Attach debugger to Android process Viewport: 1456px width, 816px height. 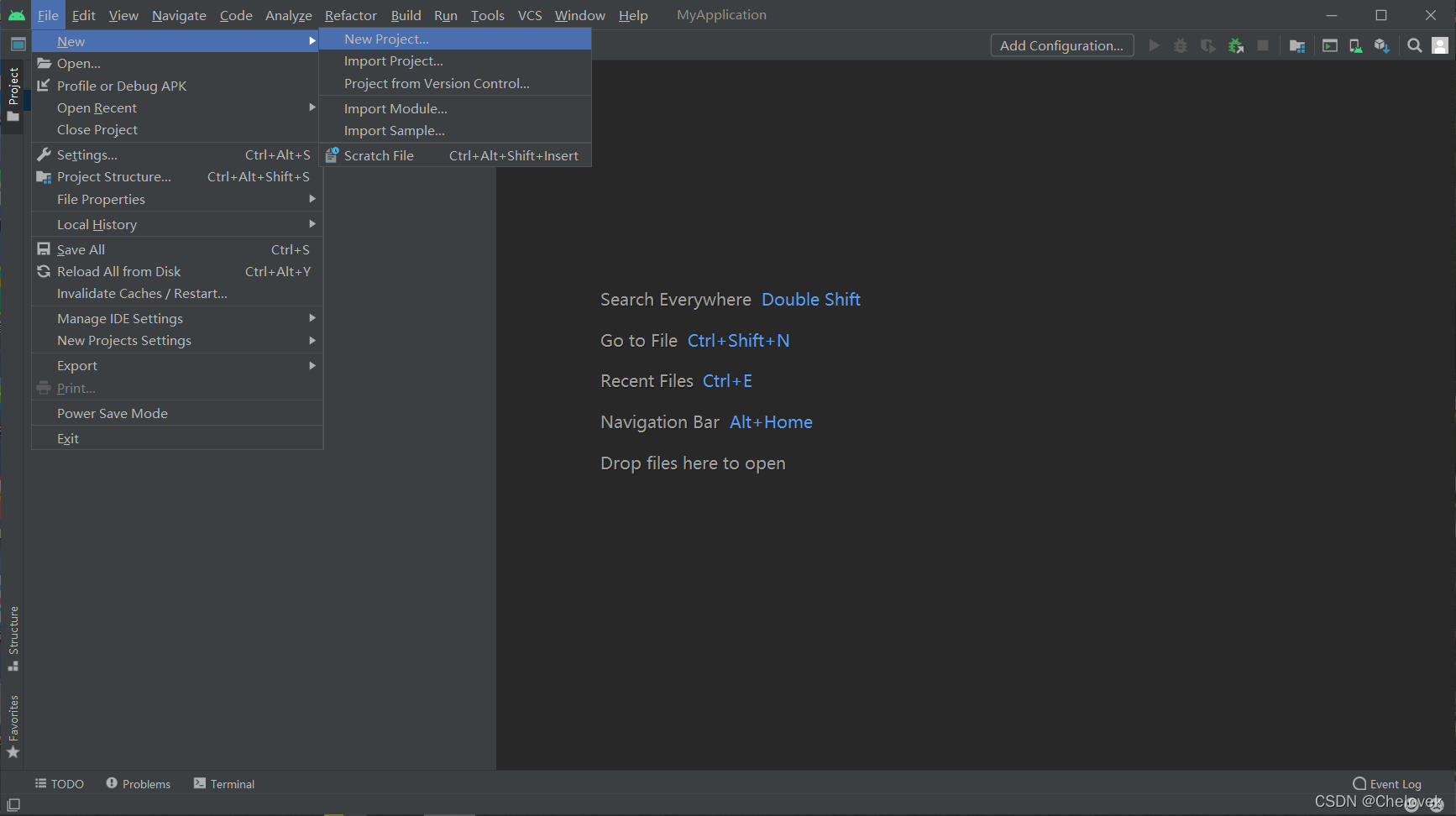(x=1236, y=45)
